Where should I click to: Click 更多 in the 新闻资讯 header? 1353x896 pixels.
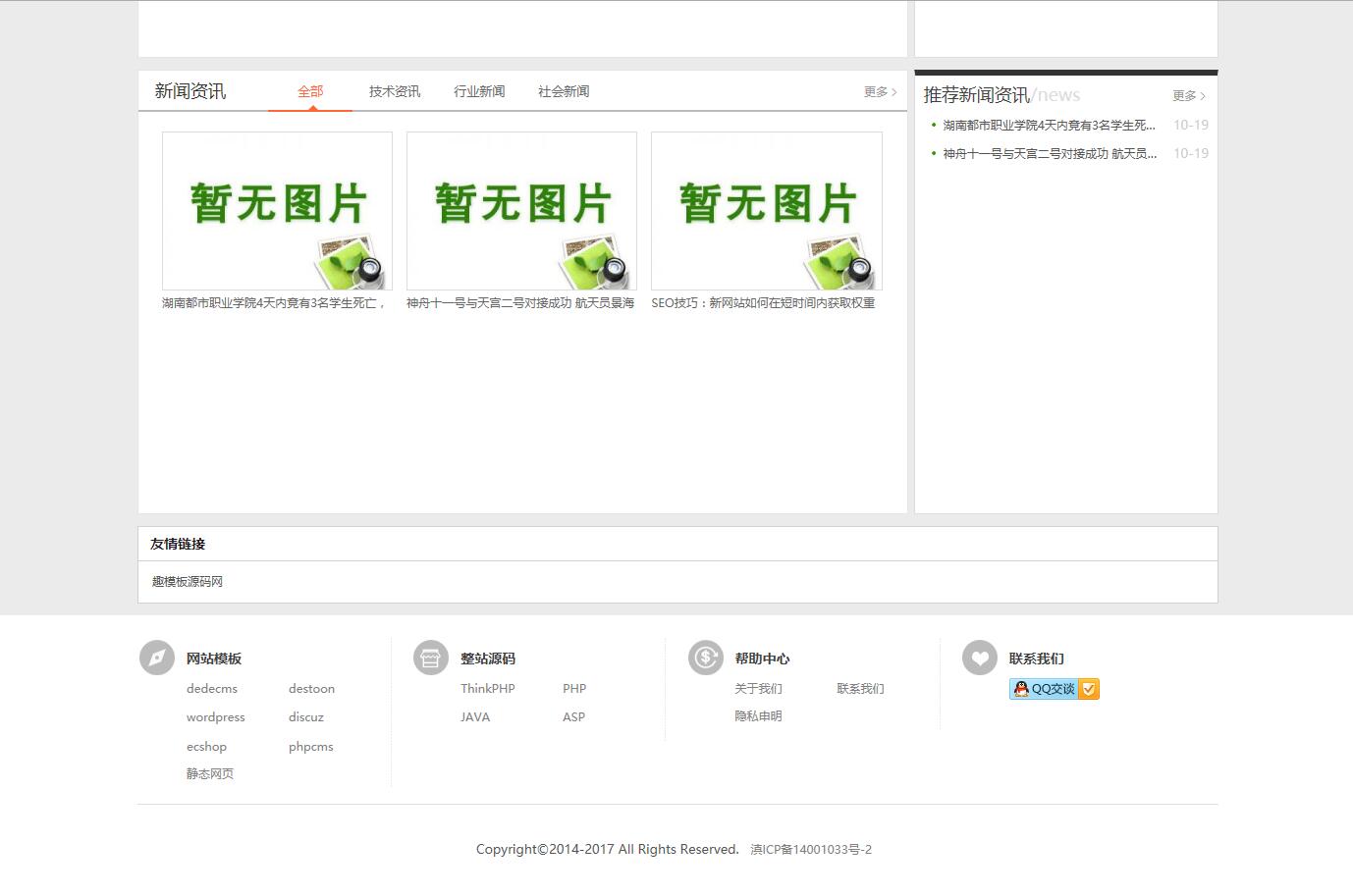point(880,91)
